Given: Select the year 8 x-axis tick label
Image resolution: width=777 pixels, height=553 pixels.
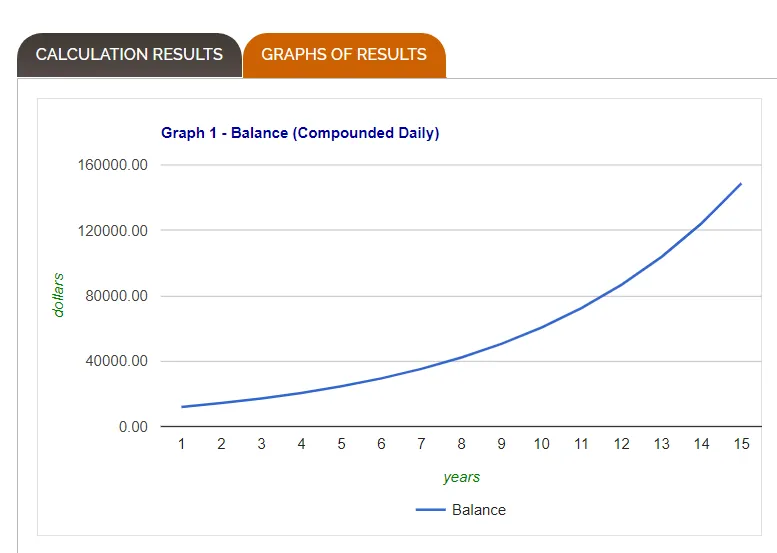Looking at the screenshot, I should [x=461, y=444].
